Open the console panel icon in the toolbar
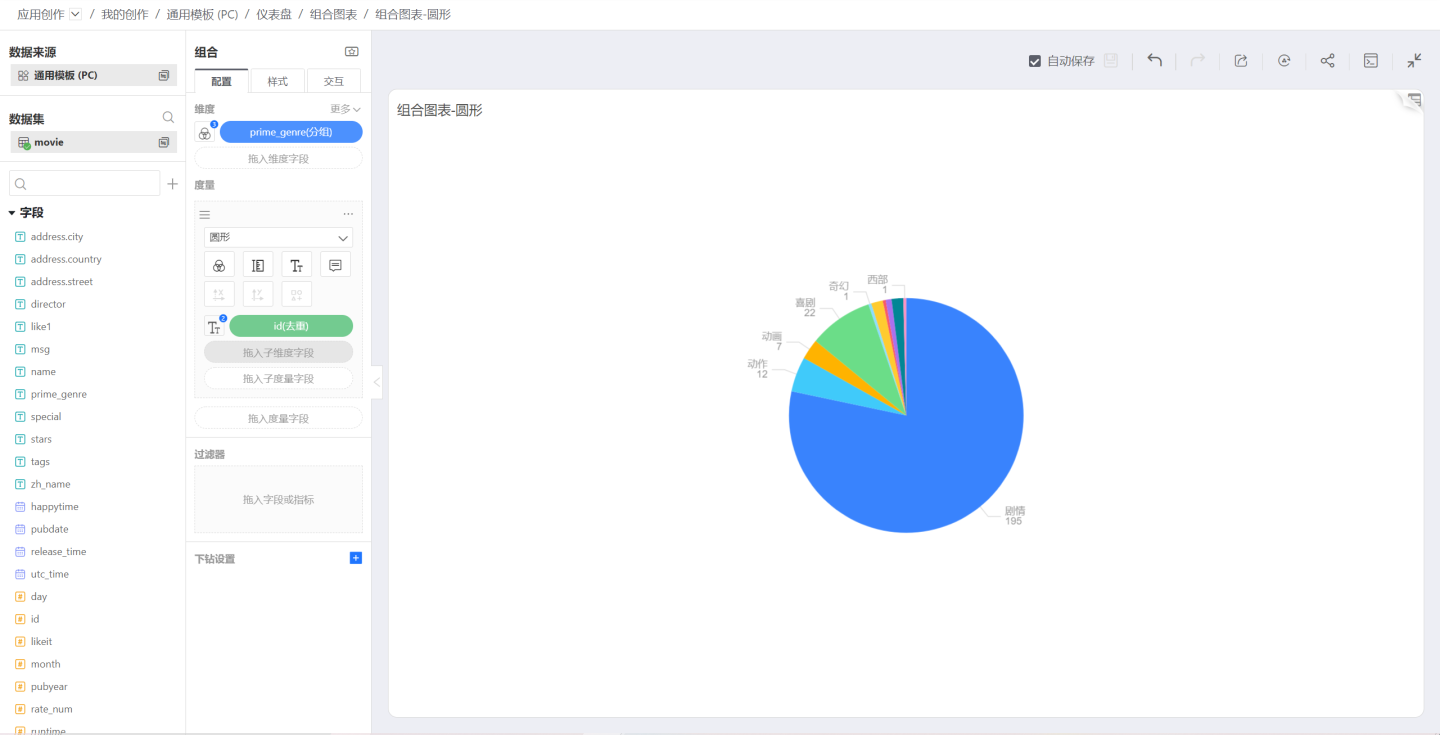The height and width of the screenshot is (735, 1440). (x=1371, y=60)
